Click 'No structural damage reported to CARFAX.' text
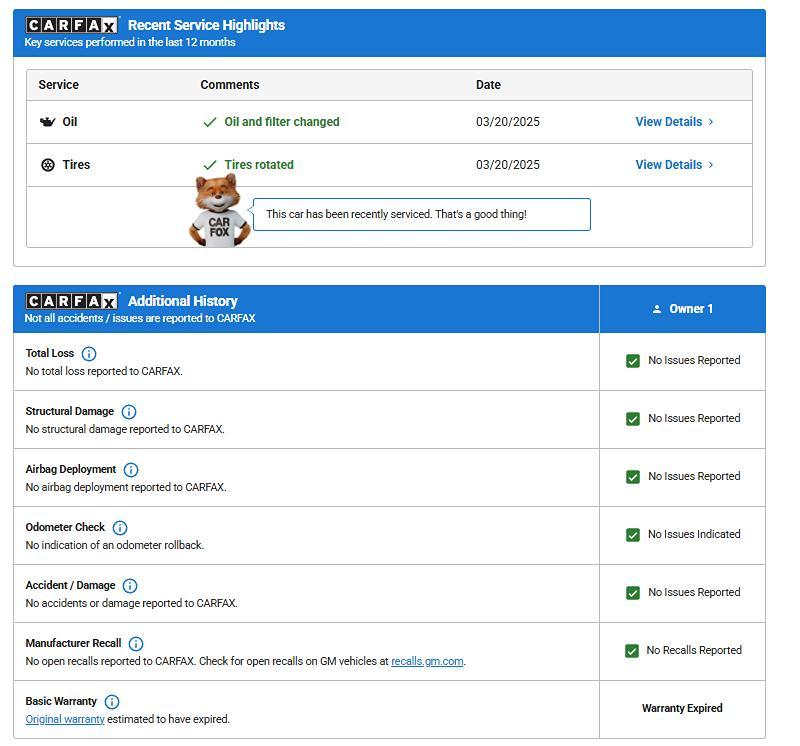800x746 pixels. point(125,430)
